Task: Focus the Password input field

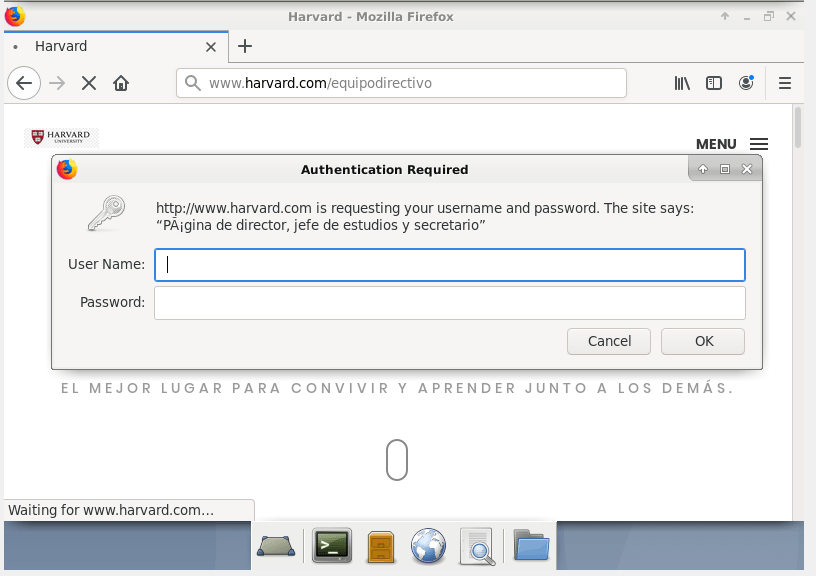Action: 449,303
